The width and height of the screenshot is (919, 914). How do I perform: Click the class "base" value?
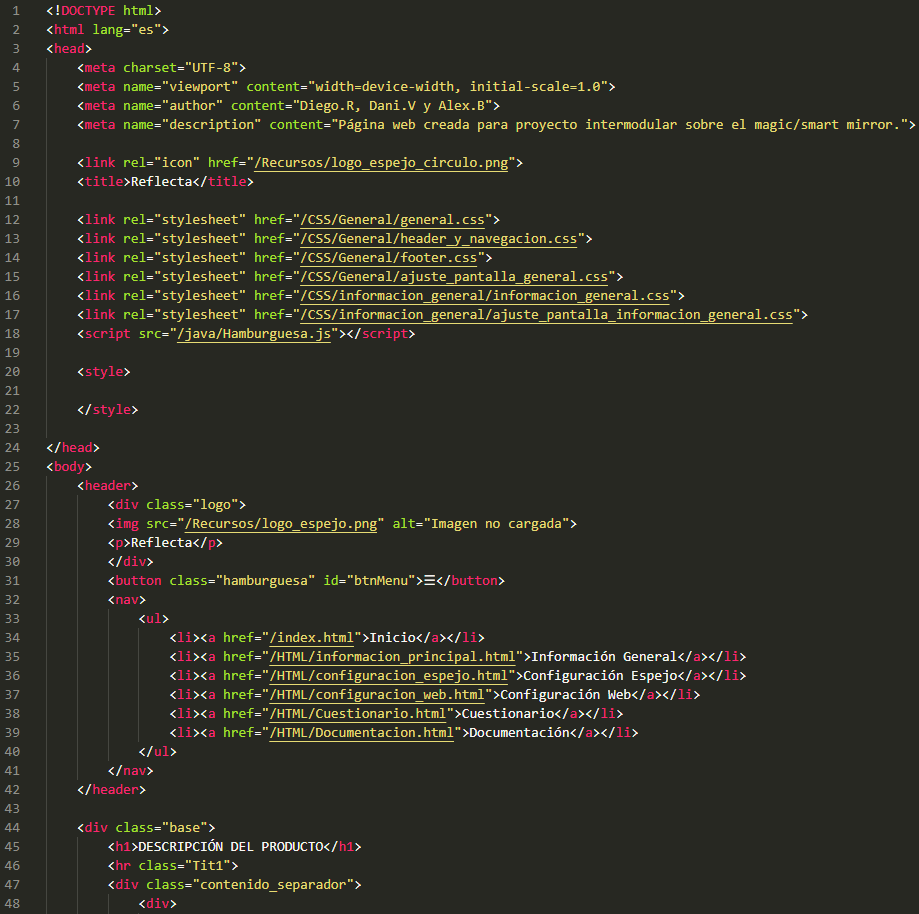point(185,828)
